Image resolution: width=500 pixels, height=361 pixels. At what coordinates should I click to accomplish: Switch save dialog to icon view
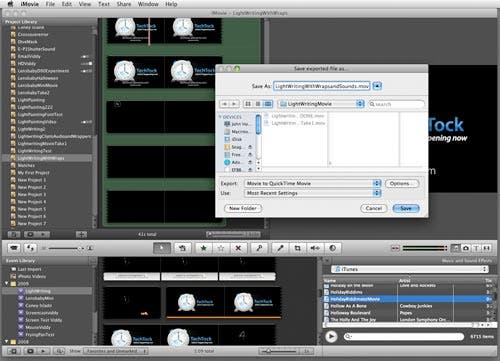(248, 104)
